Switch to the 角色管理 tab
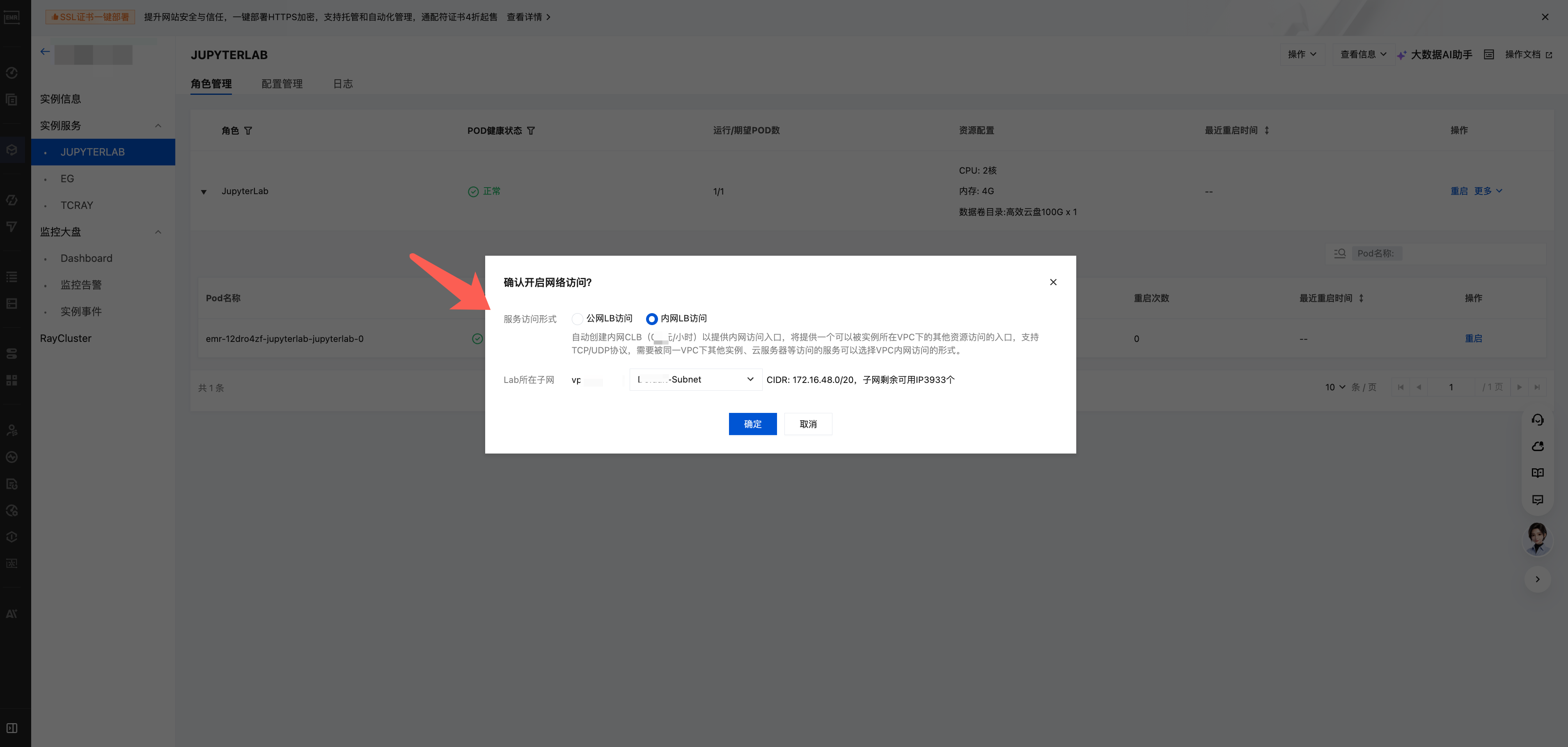This screenshot has height=747, width=1568. [x=211, y=84]
